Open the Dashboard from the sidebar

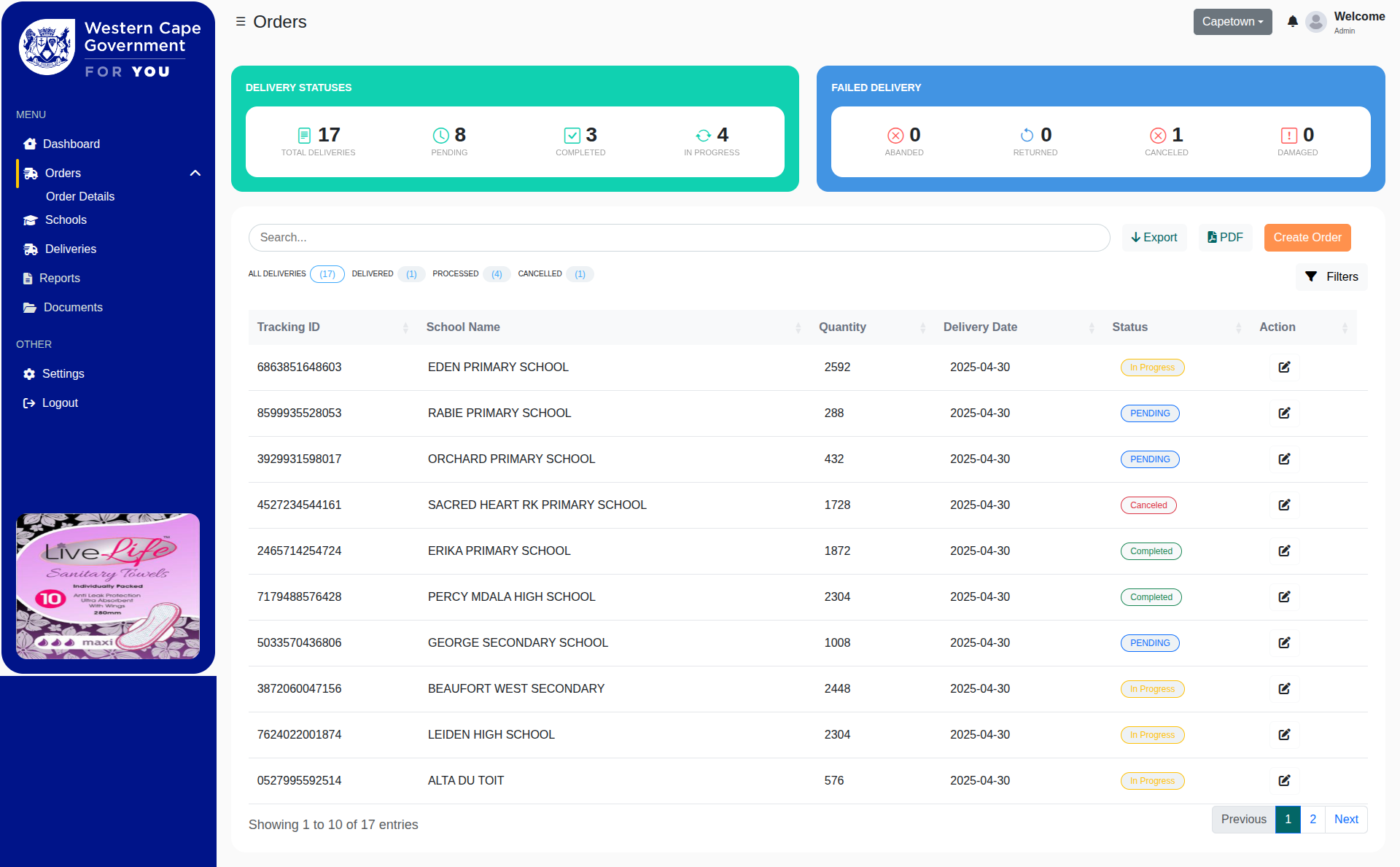click(71, 144)
